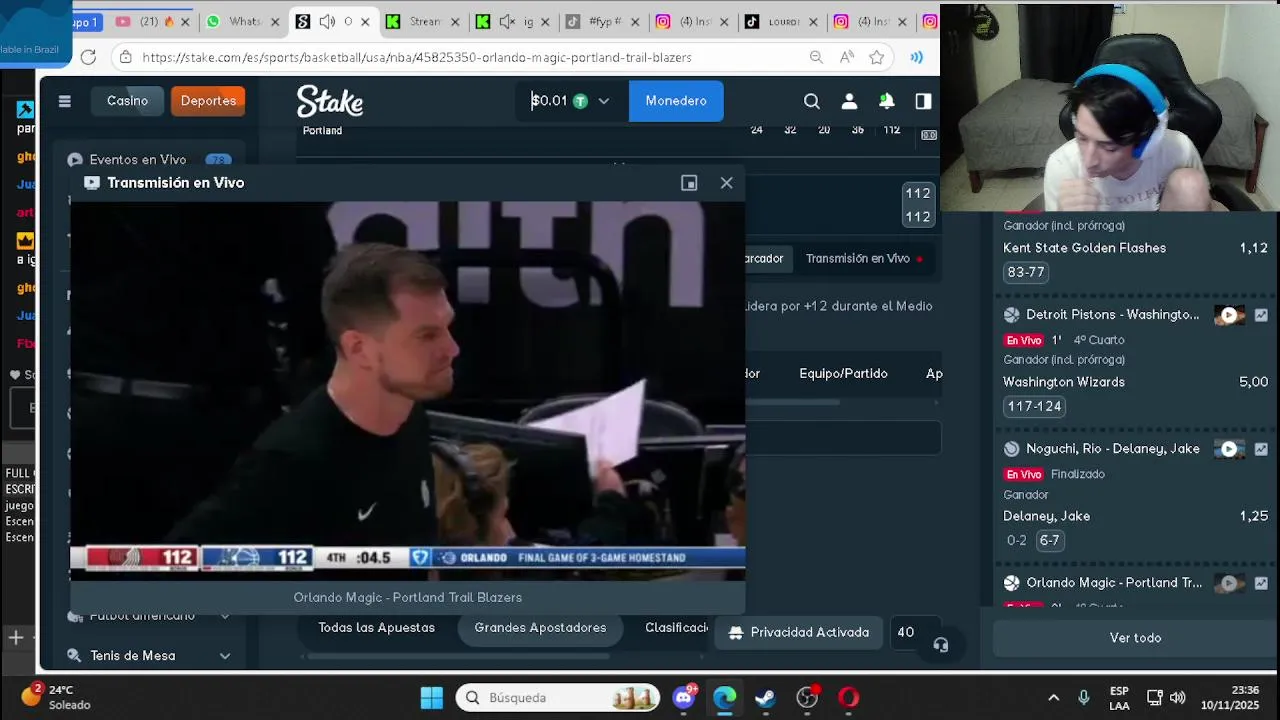1280x720 pixels.
Task: Click the Windows Búsqueda search box
Action: (x=558, y=698)
